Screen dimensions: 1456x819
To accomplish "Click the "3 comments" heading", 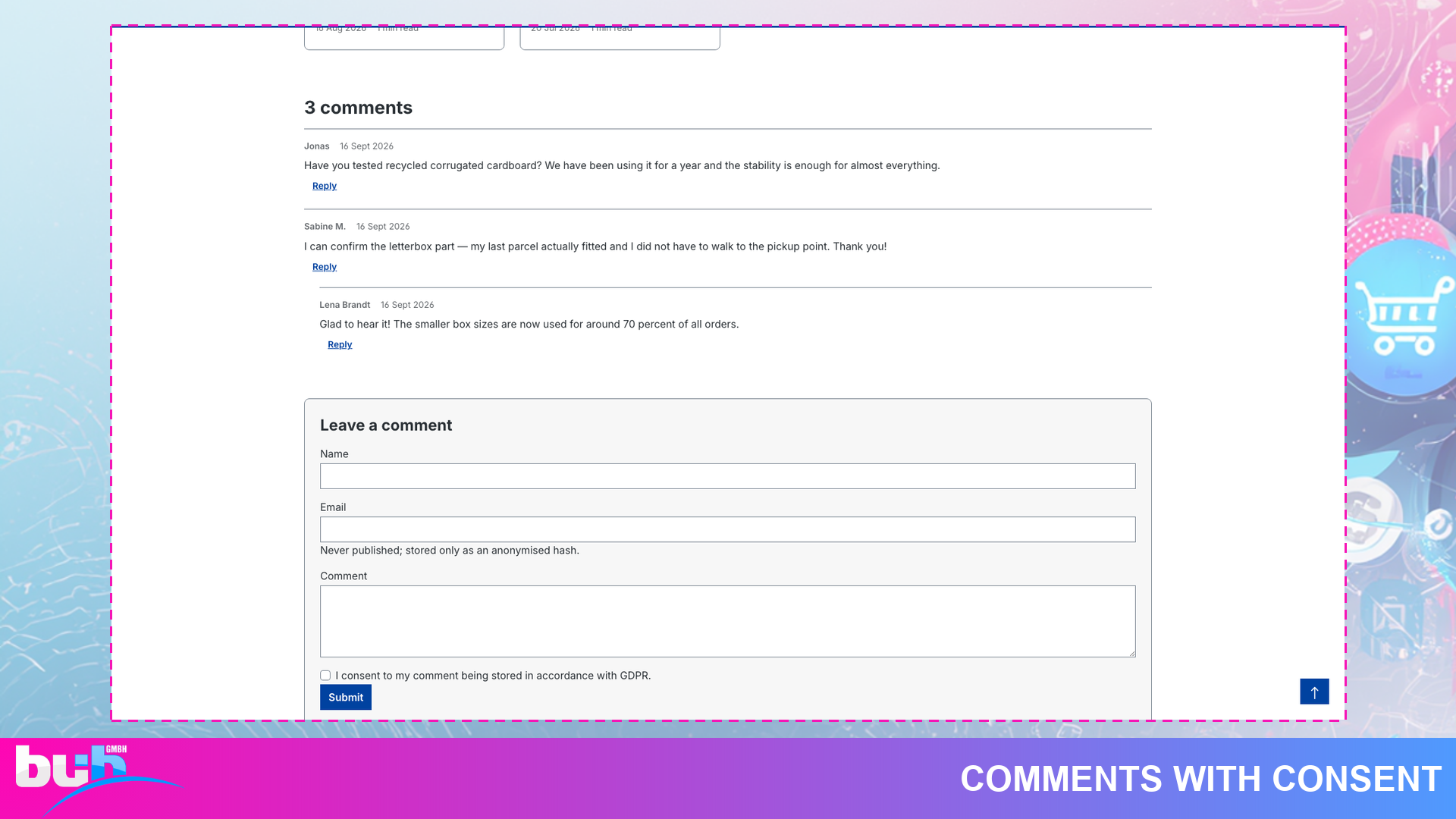I will 358,108.
